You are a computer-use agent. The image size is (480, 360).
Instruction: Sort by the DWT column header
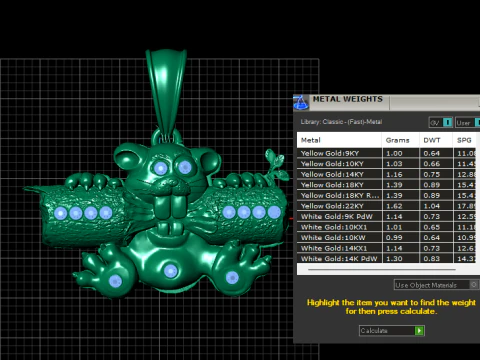pyautogui.click(x=436, y=140)
